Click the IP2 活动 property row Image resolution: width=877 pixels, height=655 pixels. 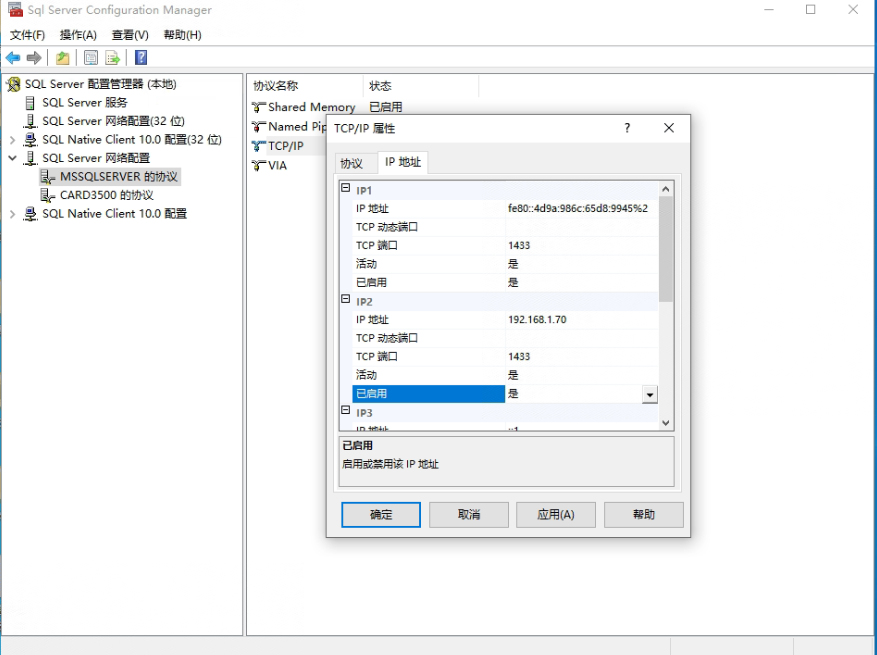click(506, 375)
